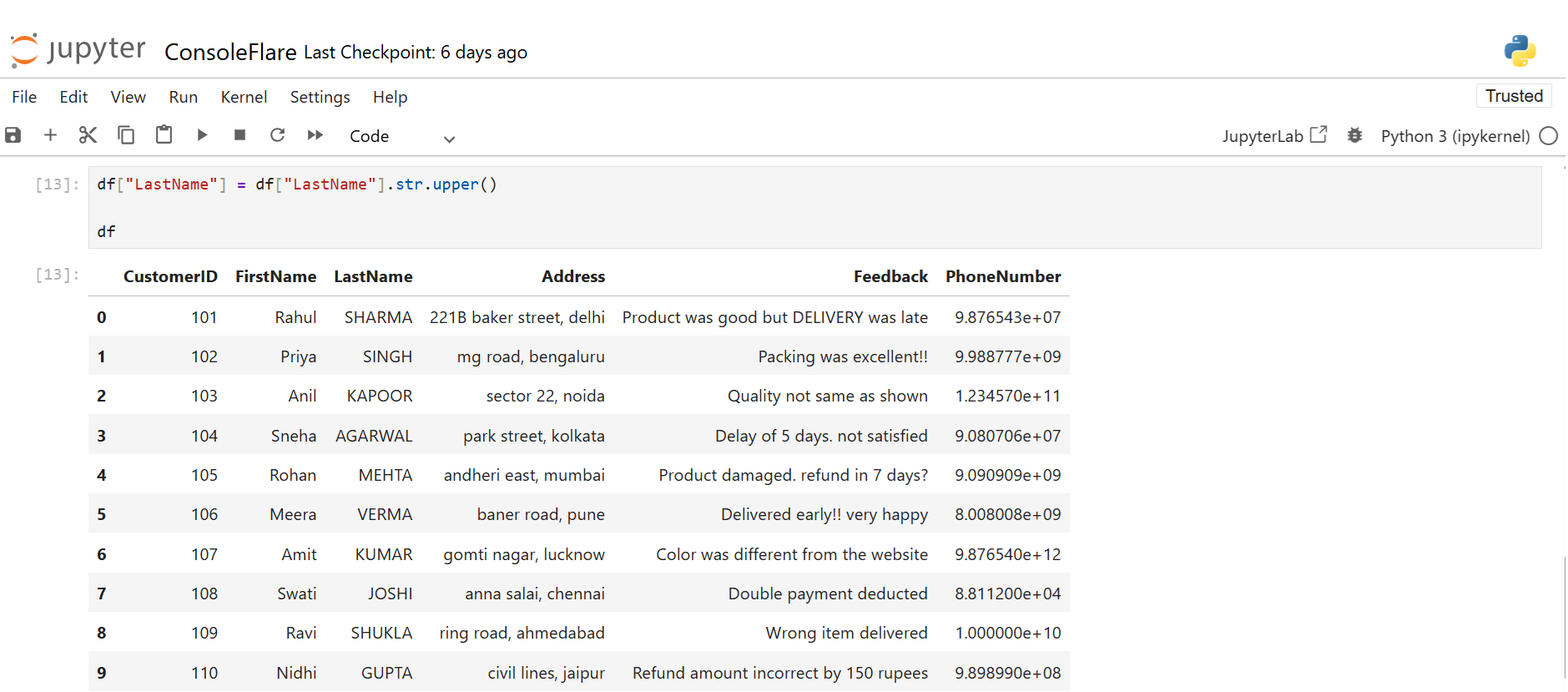This screenshot has height=692, width=1568.
Task: Save the notebook with the floppy disk icon
Action: pos(13,135)
